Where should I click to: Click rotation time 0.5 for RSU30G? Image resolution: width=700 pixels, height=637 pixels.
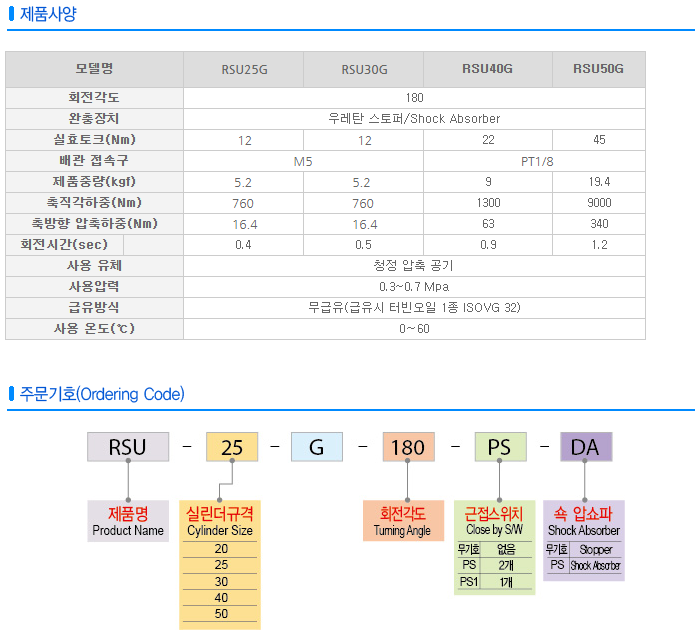tap(363, 245)
